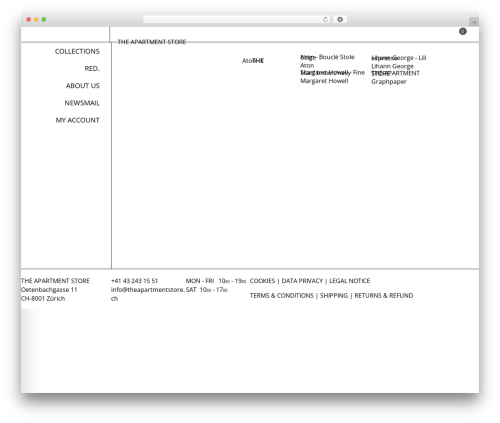Open the SHIPPING footer link
500x423 pixels.
tap(334, 296)
